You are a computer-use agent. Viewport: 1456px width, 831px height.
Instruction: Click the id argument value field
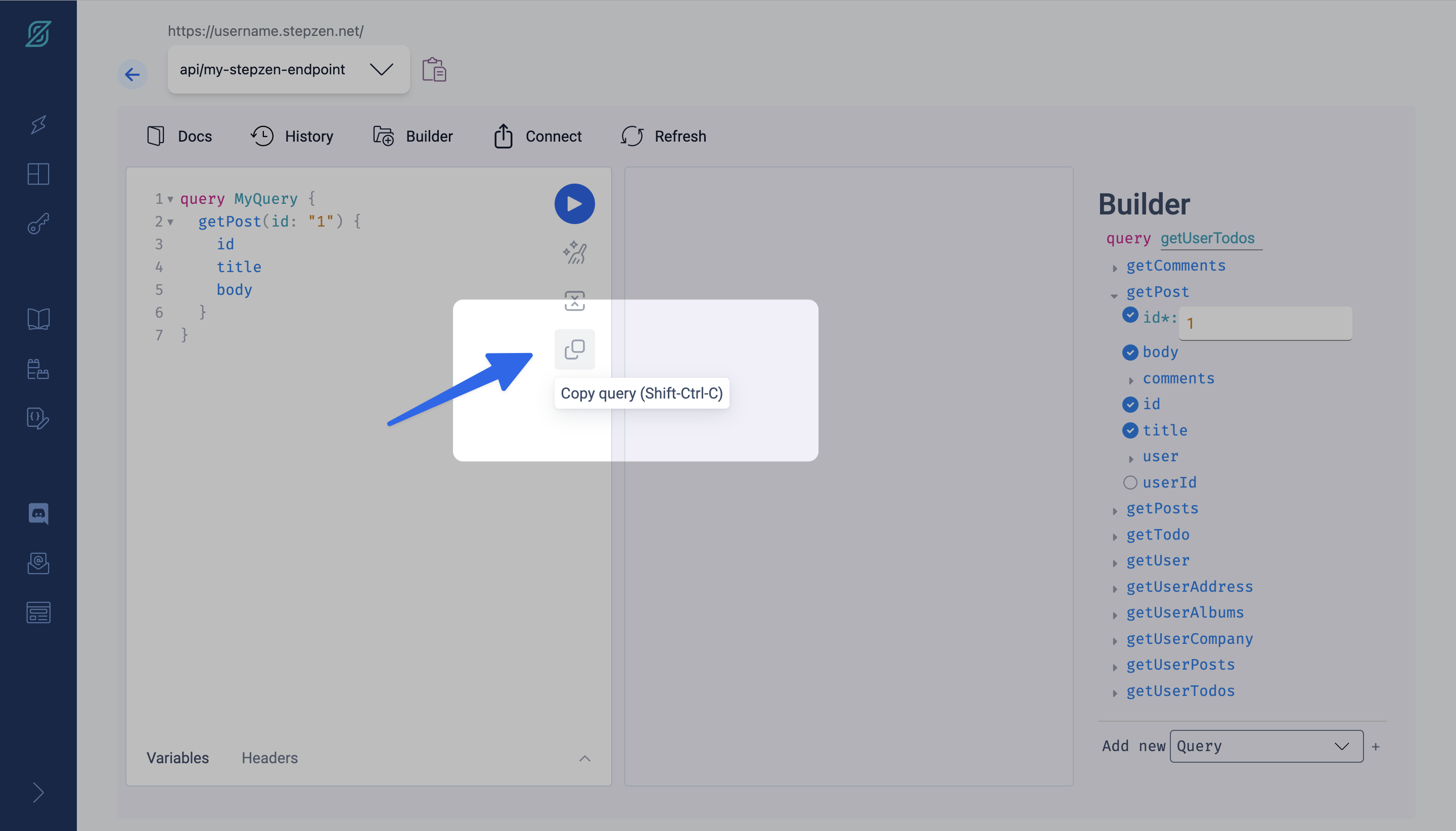(x=1265, y=324)
